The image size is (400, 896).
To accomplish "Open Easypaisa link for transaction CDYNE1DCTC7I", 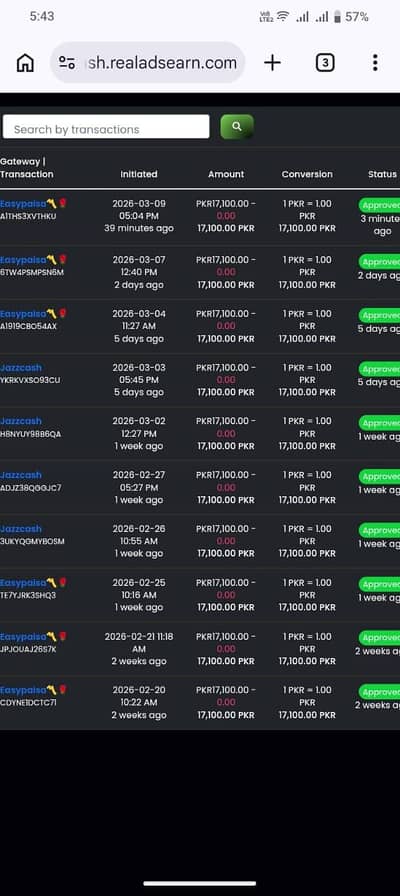I will click(33, 690).
